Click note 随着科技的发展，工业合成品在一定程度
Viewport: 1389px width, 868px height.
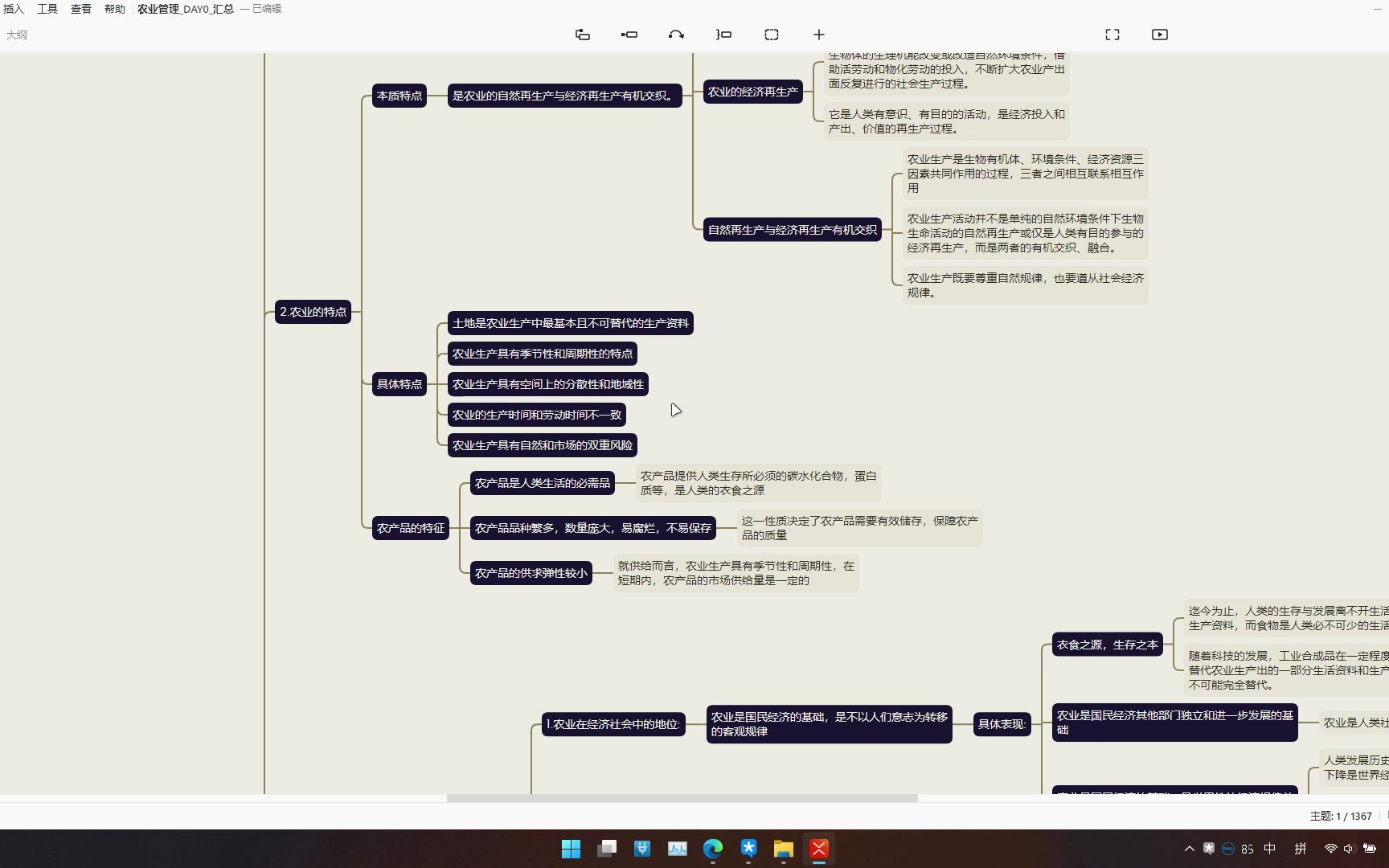(x=1286, y=670)
